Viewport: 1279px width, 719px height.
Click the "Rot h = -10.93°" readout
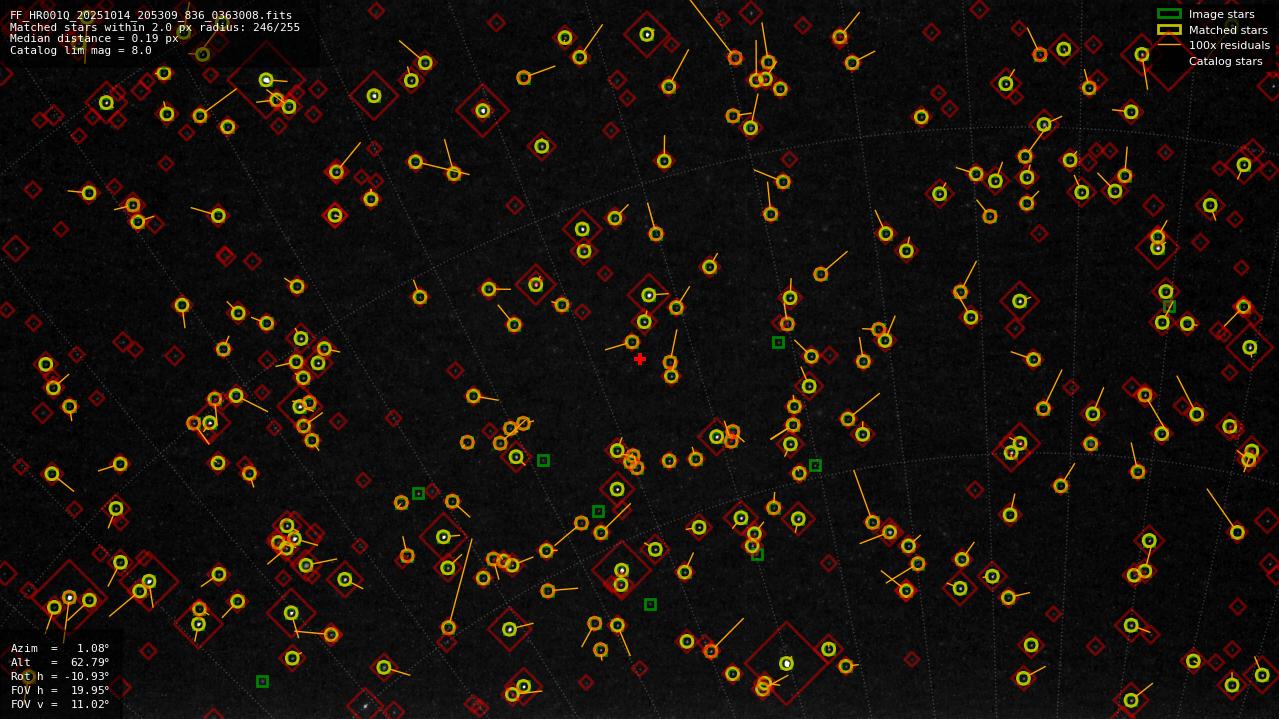pyautogui.click(x=60, y=676)
